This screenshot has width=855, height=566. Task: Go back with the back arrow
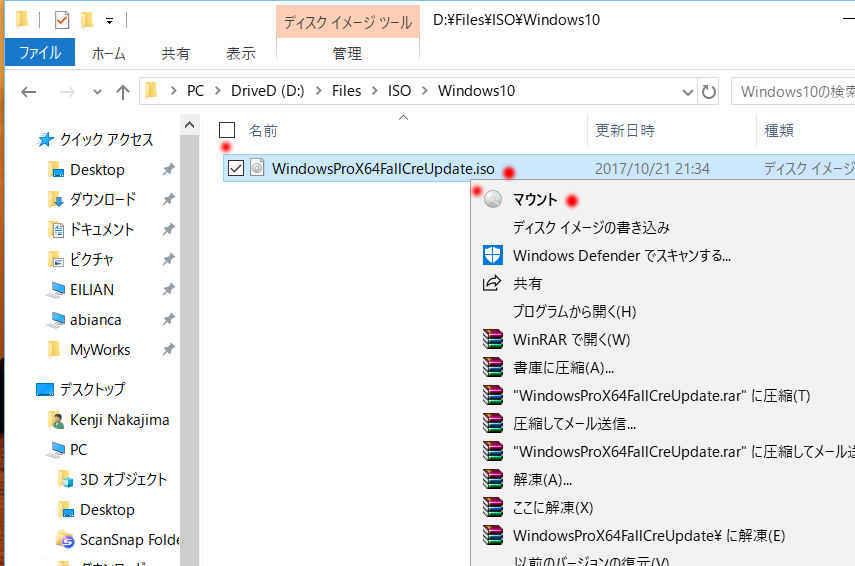(29, 92)
